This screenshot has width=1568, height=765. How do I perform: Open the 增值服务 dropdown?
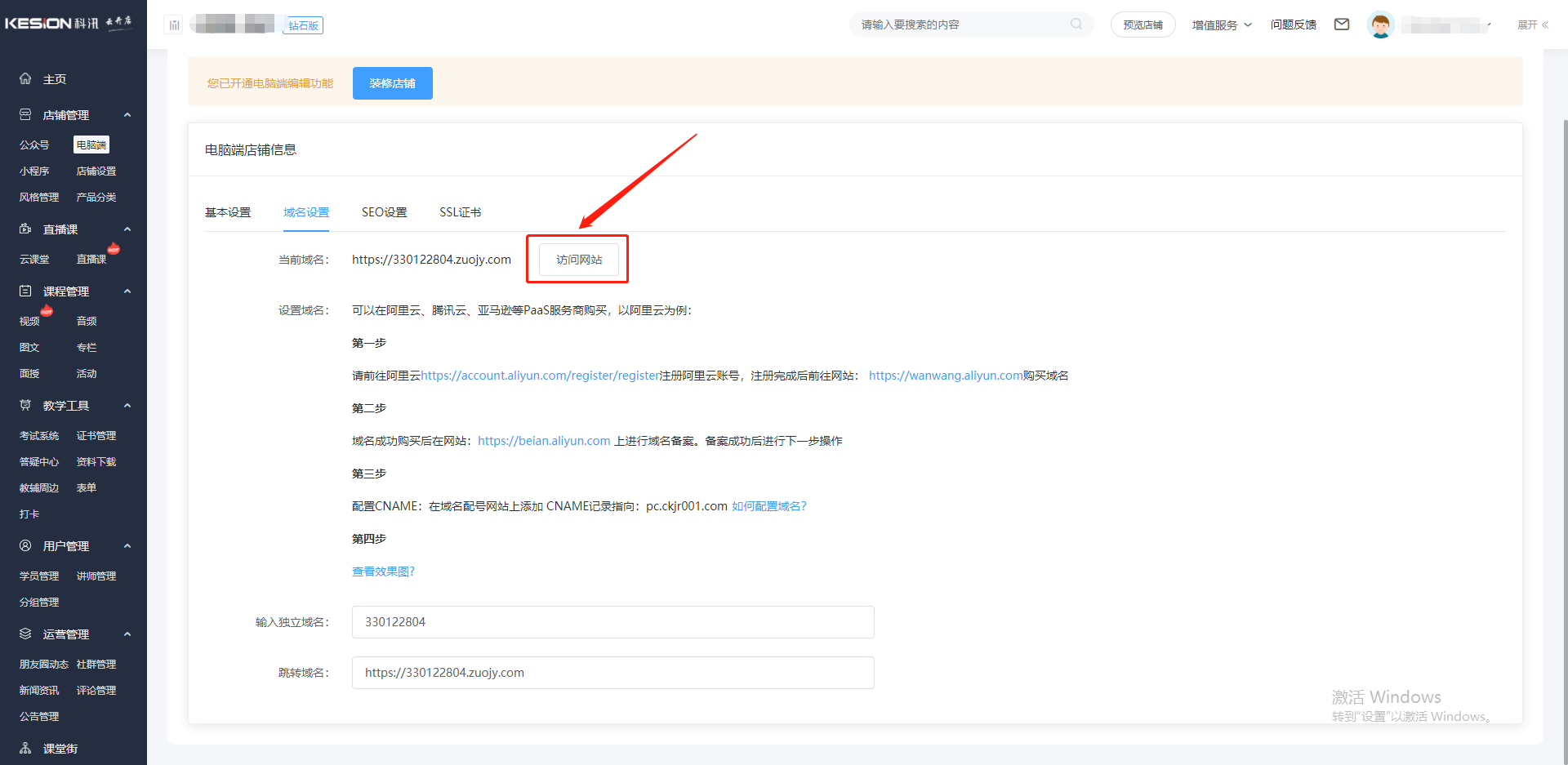pos(1221,24)
